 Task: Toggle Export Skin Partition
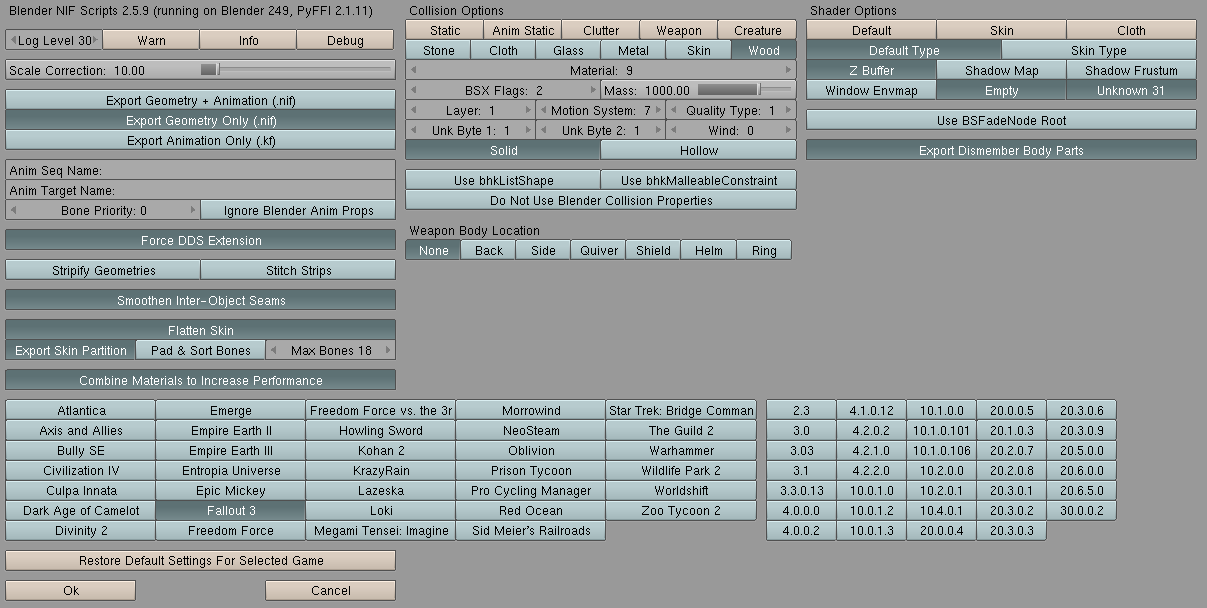coord(71,350)
